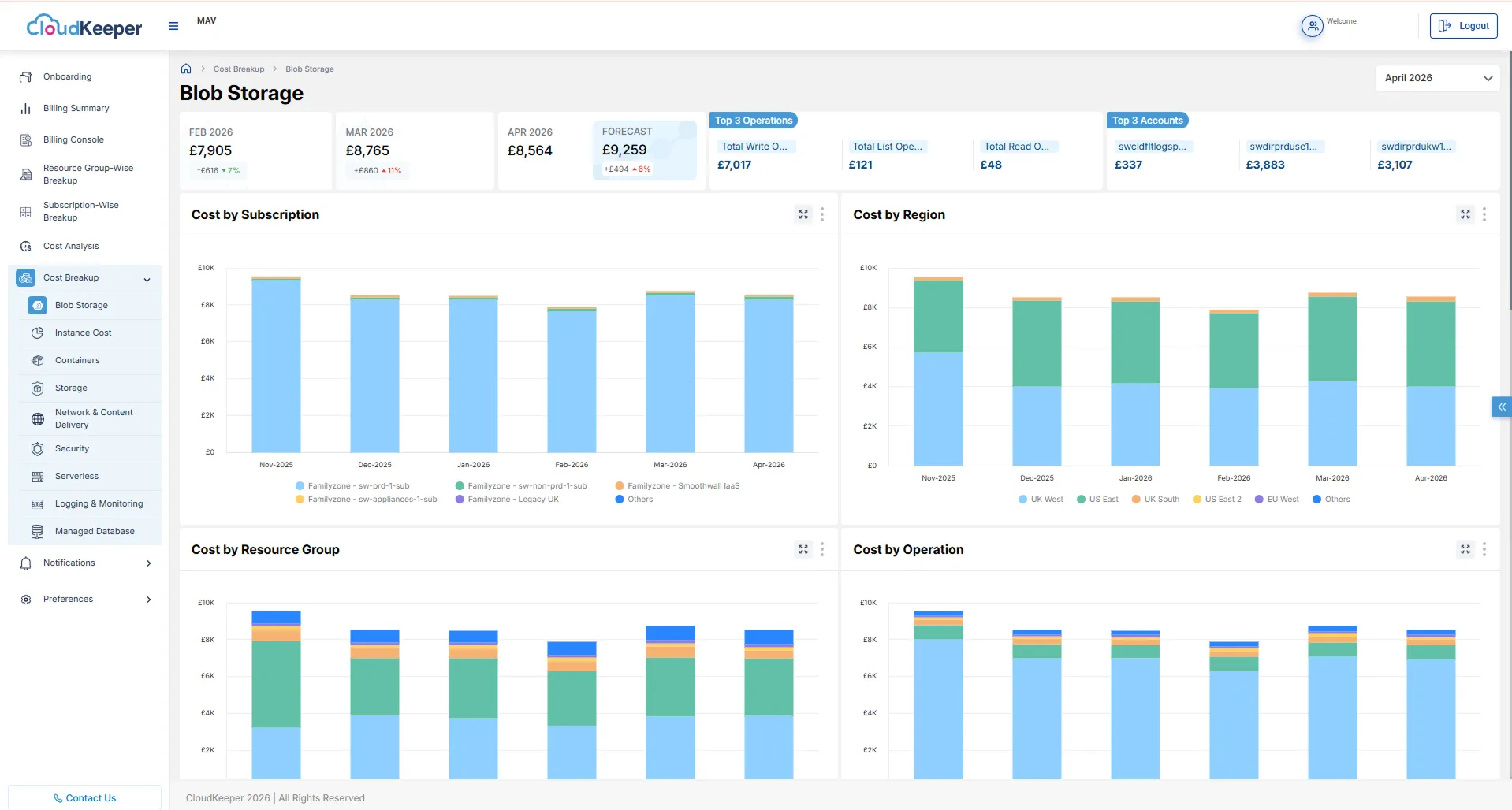
Task: Click the Subscription-Wise Breakup icon
Action: point(25,212)
